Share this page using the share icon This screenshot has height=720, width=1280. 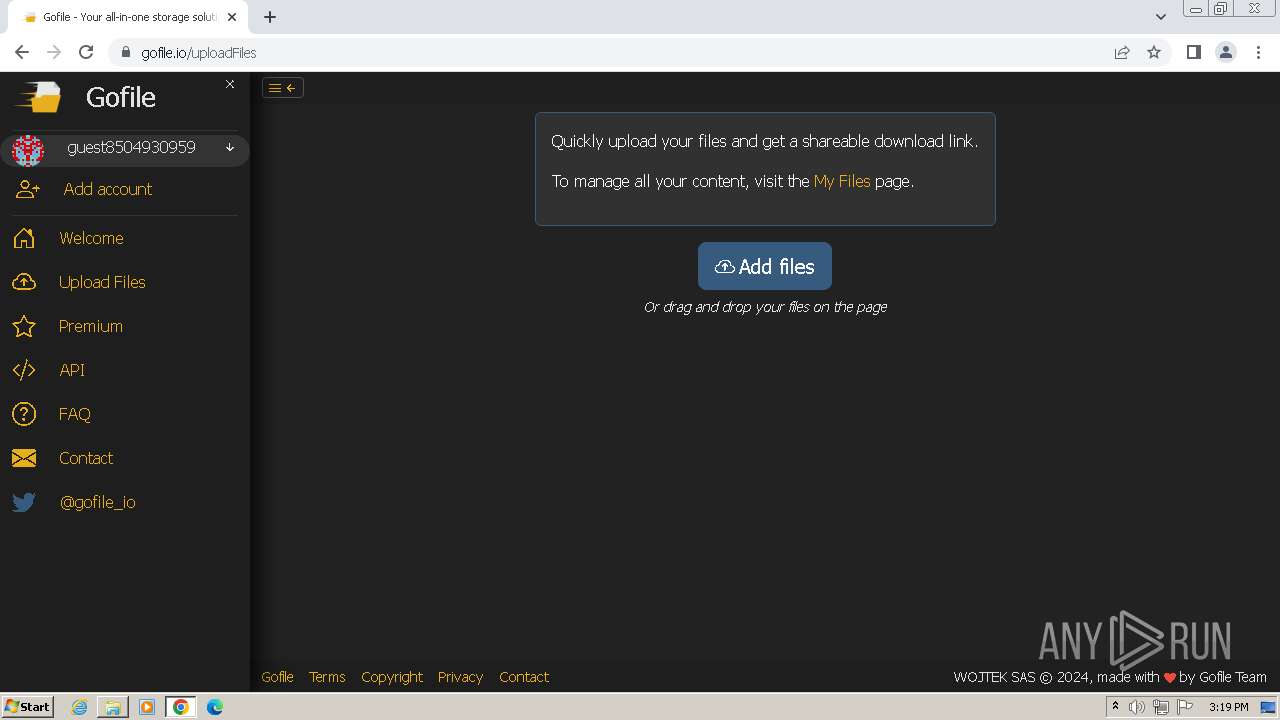click(x=1122, y=52)
